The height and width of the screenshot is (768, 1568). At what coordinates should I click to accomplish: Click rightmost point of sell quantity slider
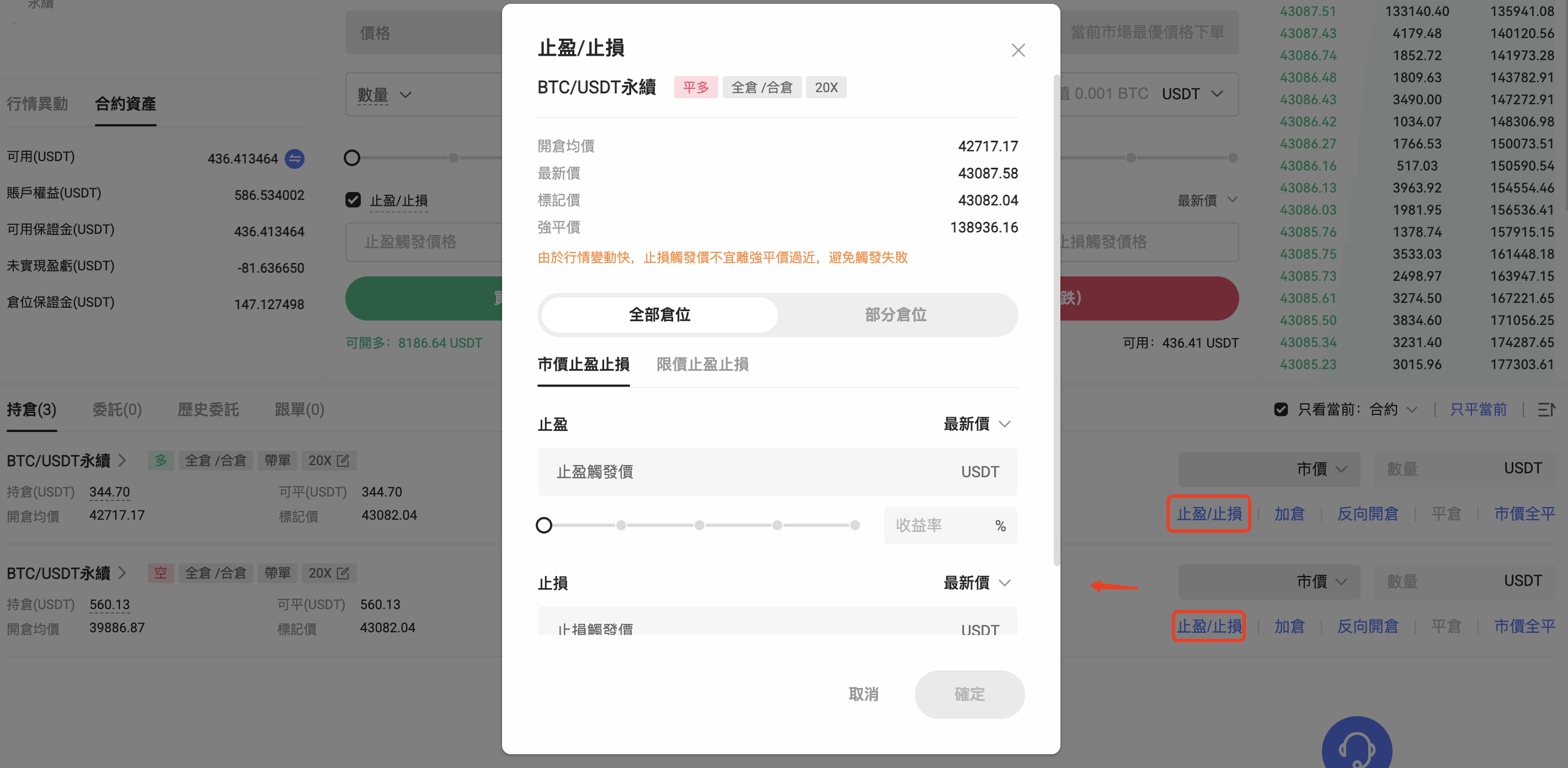pos(1233,158)
